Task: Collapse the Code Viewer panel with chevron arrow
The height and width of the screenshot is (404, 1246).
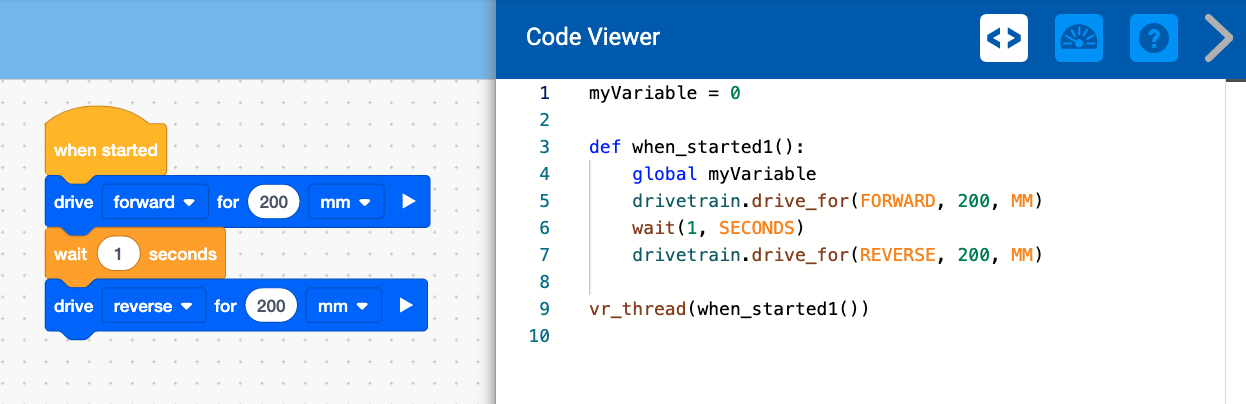Action: coord(1219,38)
